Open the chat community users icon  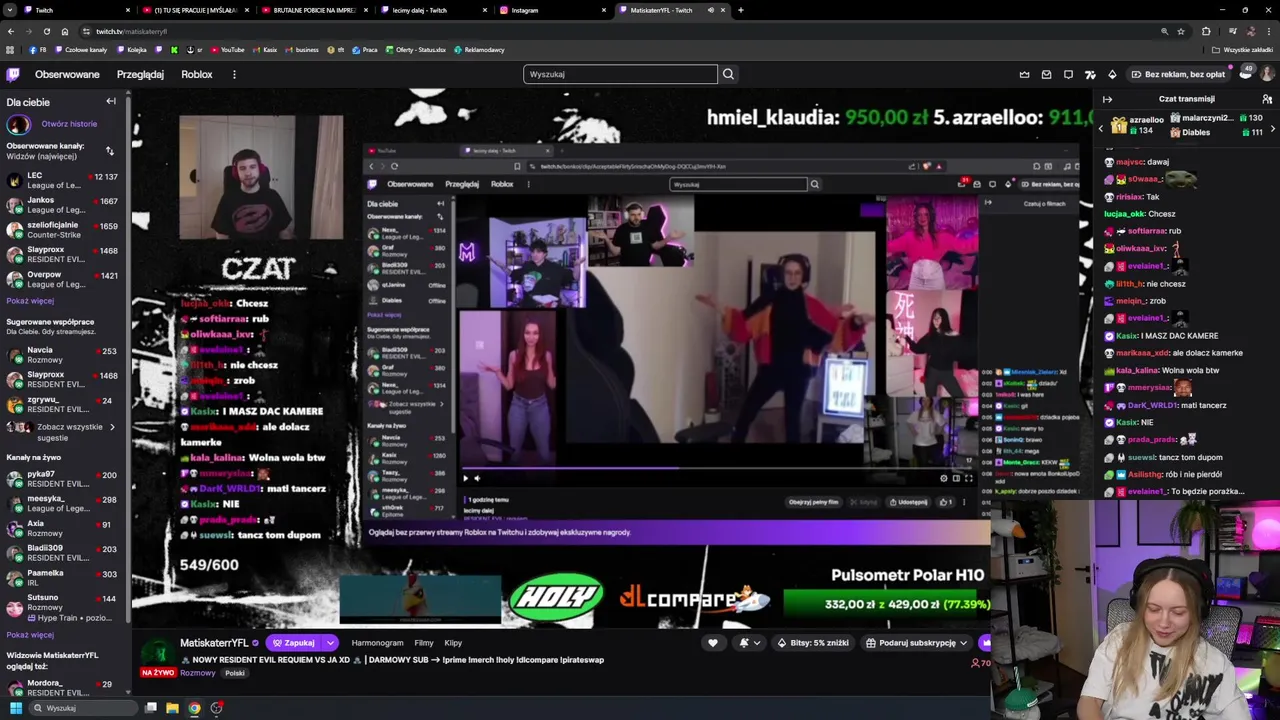pyautogui.click(x=1267, y=99)
